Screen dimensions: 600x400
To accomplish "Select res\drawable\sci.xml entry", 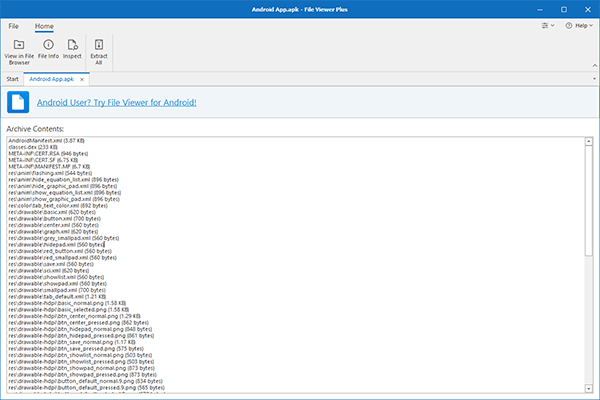I will pyautogui.click(x=49, y=271).
